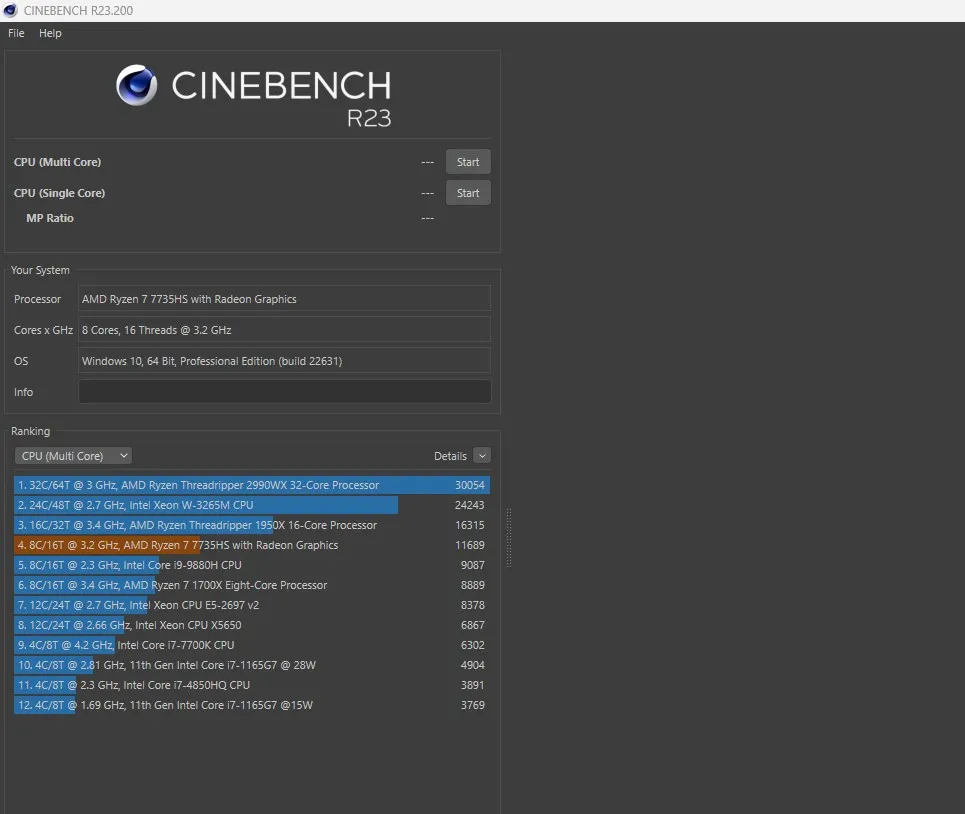This screenshot has height=814, width=965.
Task: Click the Info input field
Action: pyautogui.click(x=284, y=392)
